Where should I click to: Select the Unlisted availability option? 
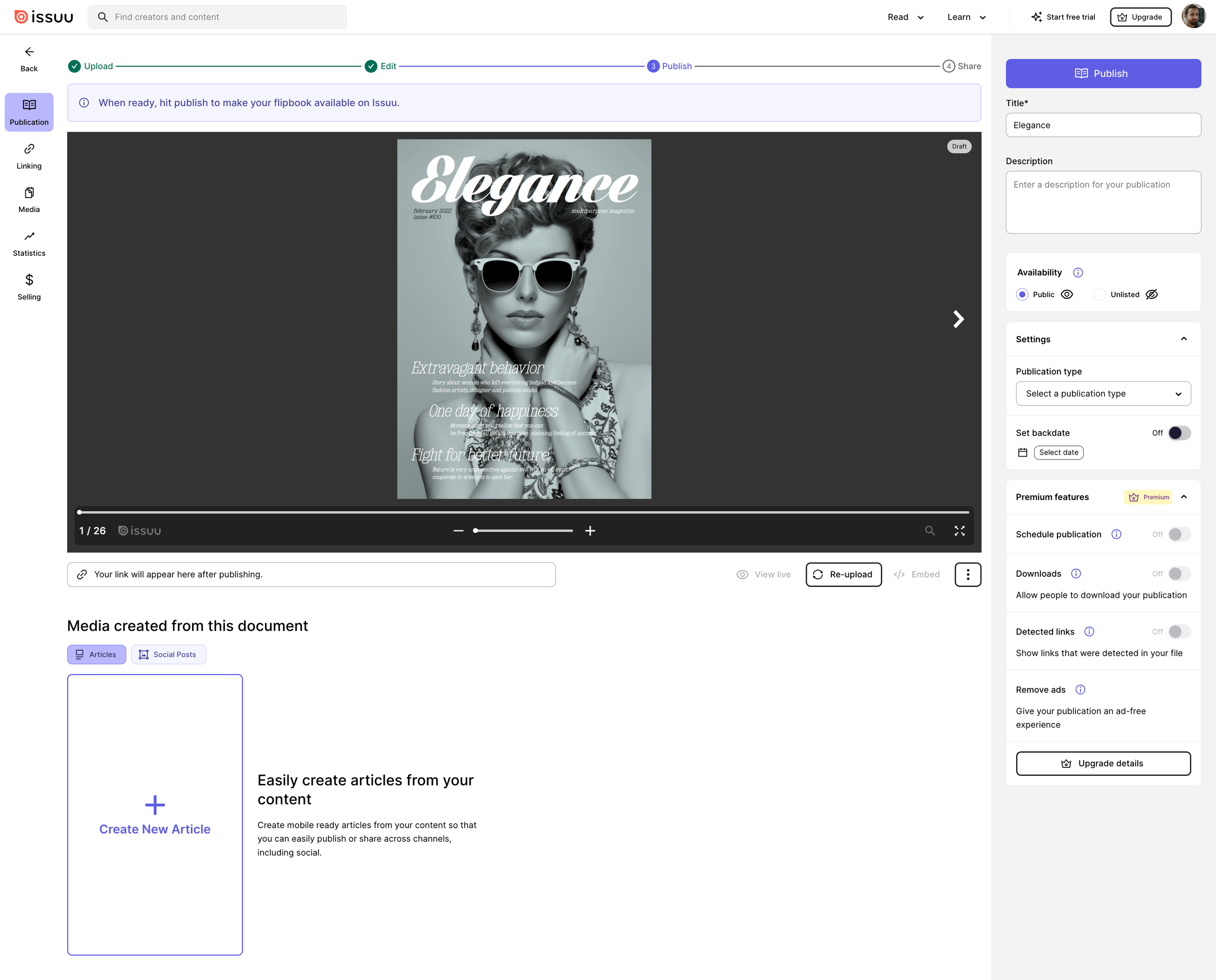click(1099, 295)
